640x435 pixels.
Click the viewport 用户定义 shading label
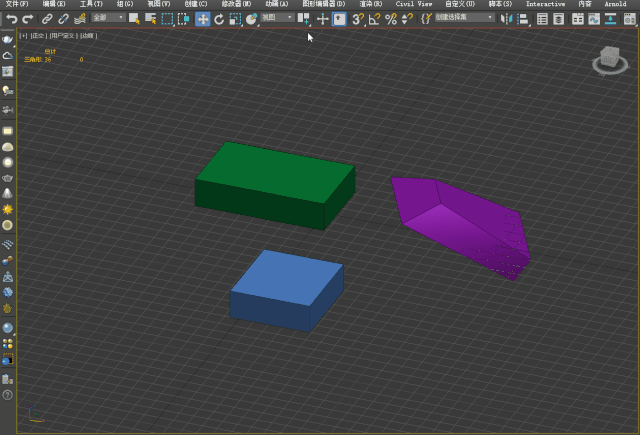point(63,36)
